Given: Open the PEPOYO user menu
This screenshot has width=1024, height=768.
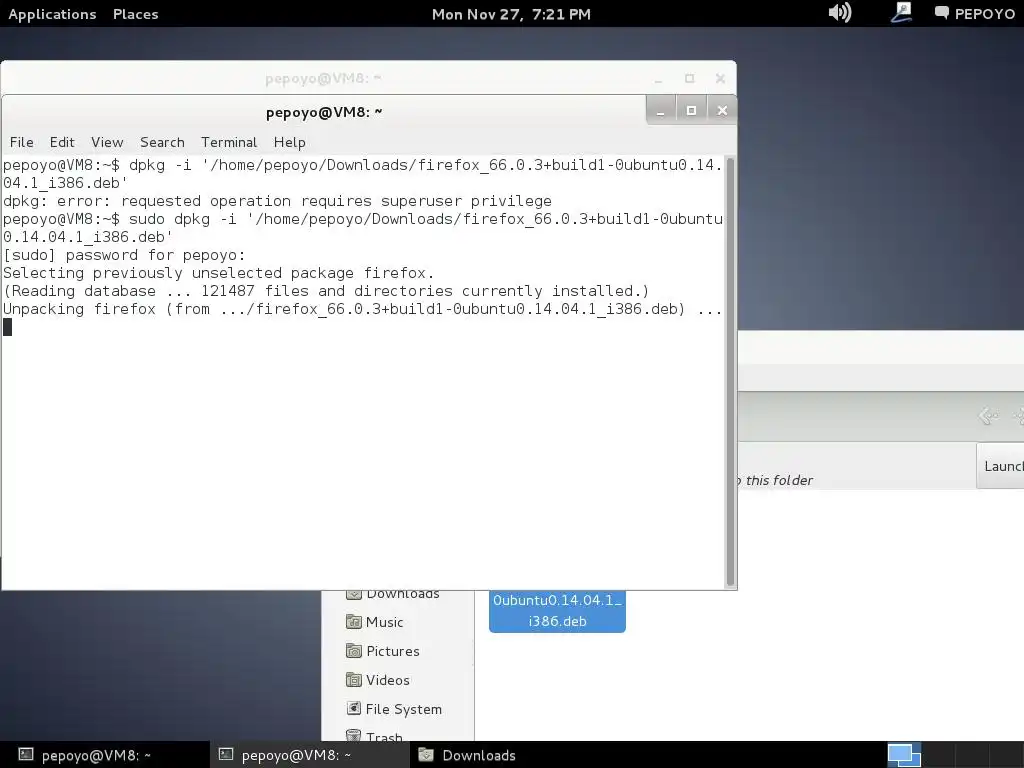Looking at the screenshot, I should click(x=974, y=14).
